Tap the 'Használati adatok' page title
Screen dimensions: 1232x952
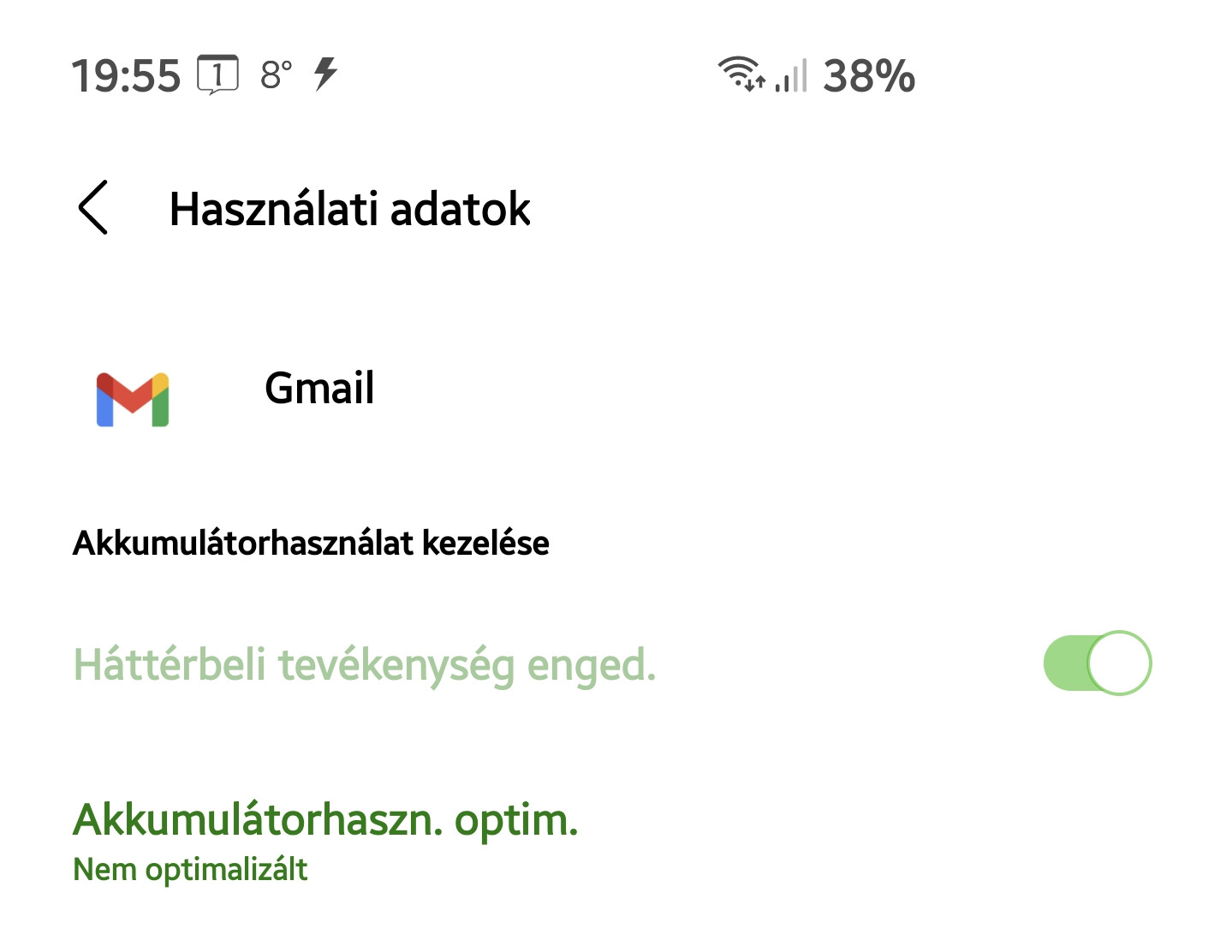(349, 209)
